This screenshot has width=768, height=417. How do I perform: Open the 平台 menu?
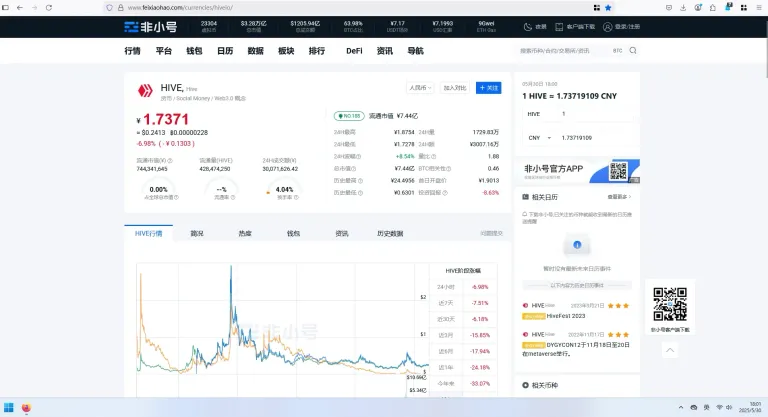pos(164,51)
